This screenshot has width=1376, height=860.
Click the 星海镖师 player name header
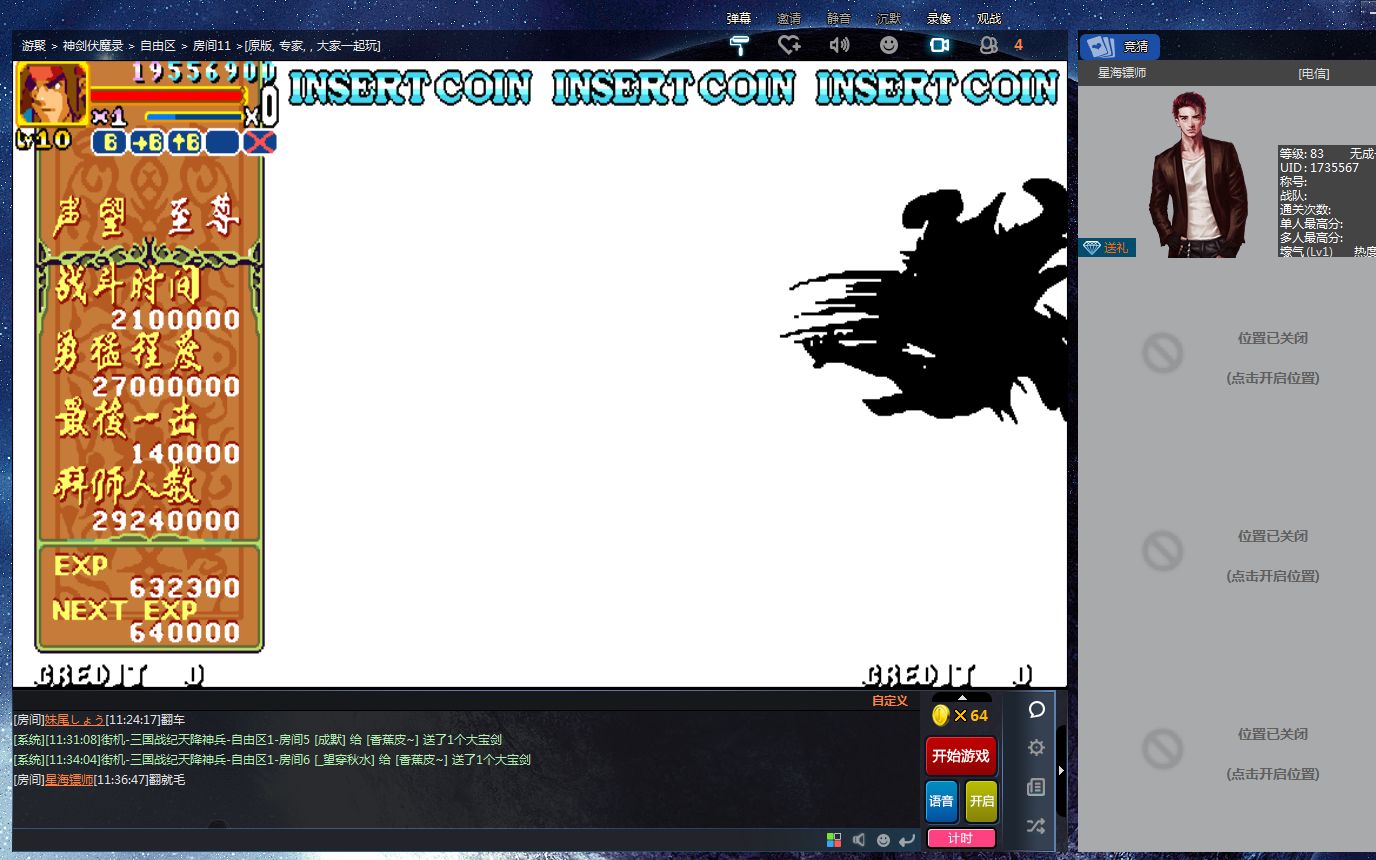1122,73
